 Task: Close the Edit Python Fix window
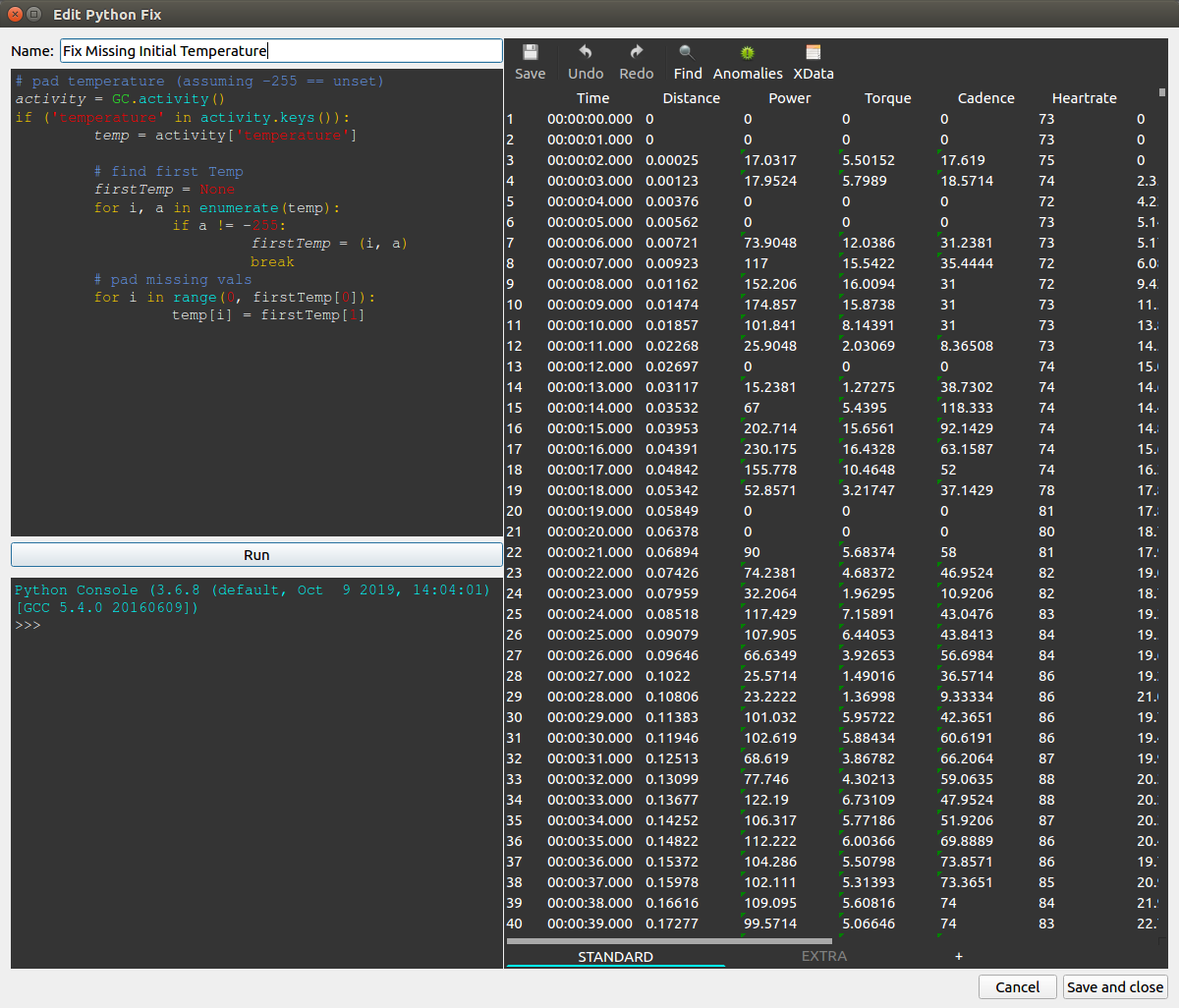tap(15, 14)
